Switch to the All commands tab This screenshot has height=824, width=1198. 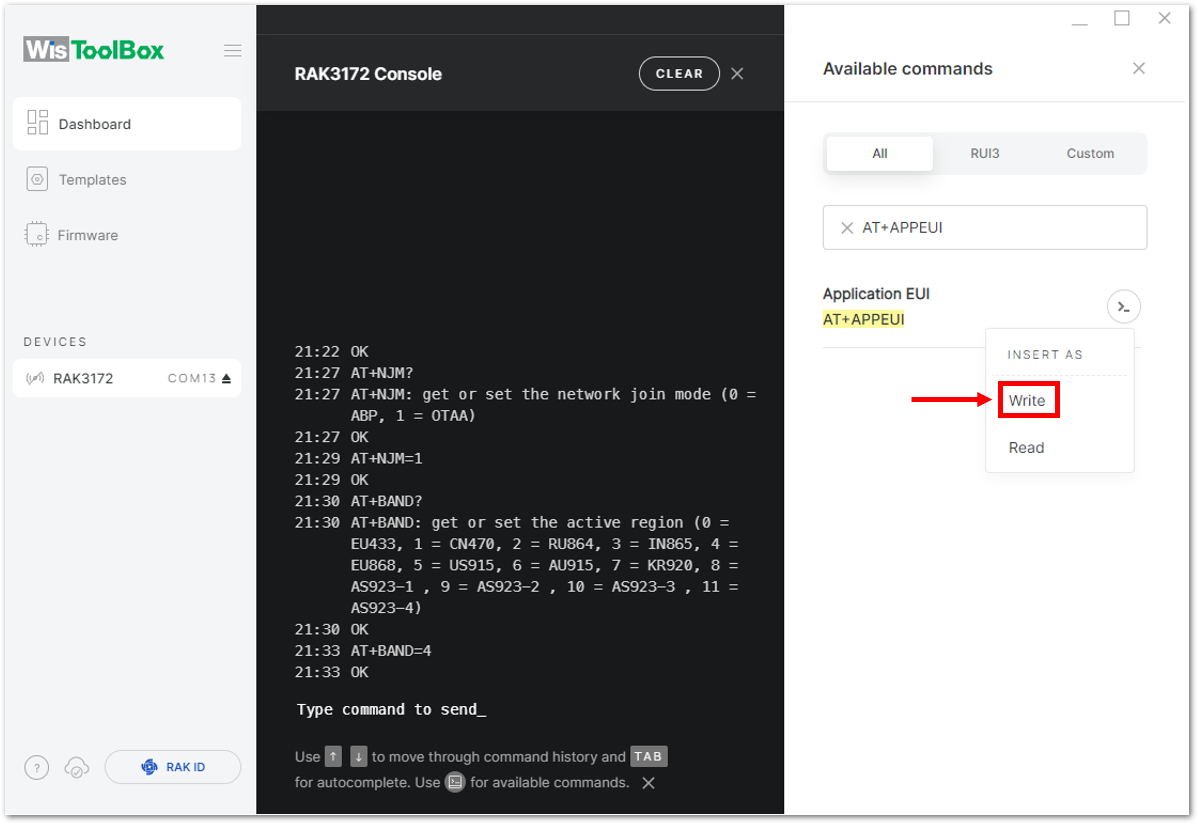[879, 154]
